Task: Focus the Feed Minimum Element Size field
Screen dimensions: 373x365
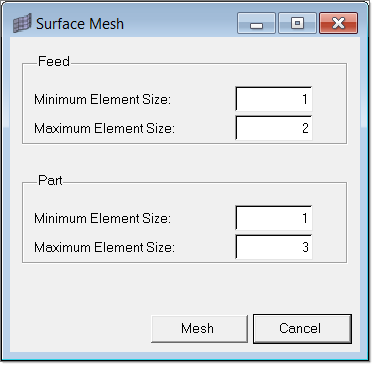Action: pyautogui.click(x=274, y=99)
